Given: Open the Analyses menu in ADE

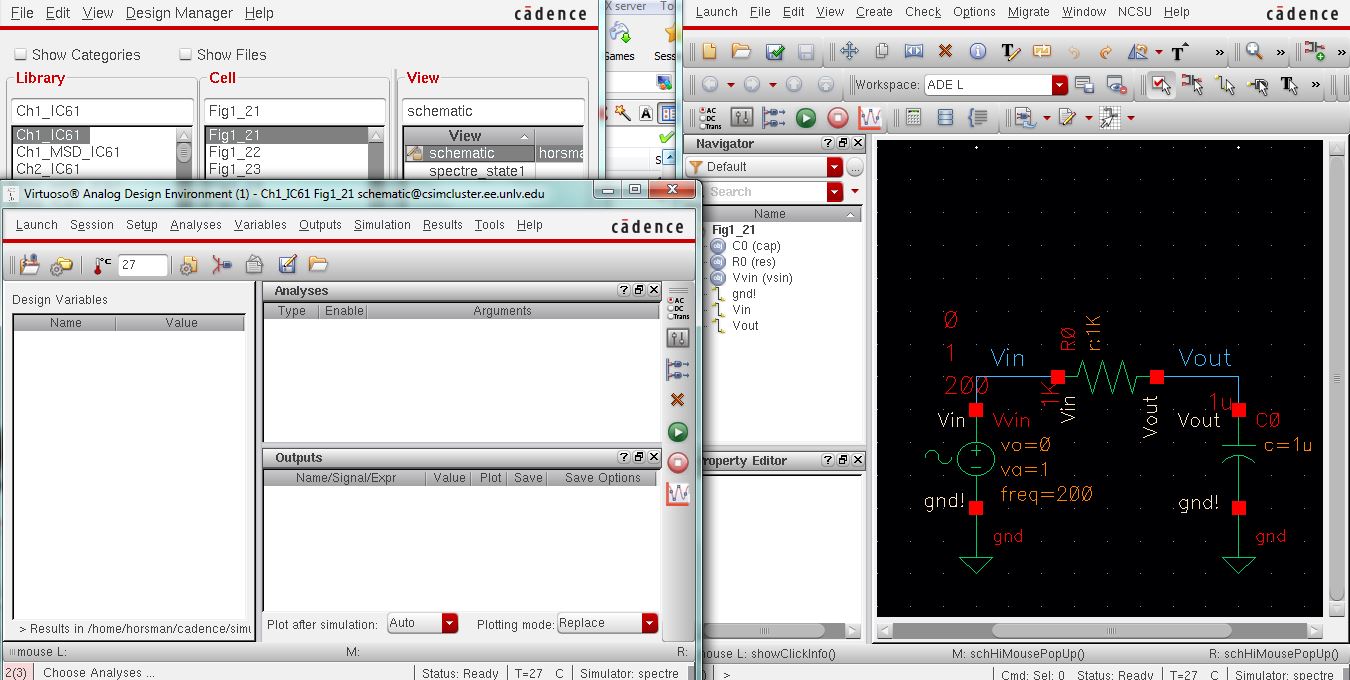Looking at the screenshot, I should pyautogui.click(x=196, y=225).
